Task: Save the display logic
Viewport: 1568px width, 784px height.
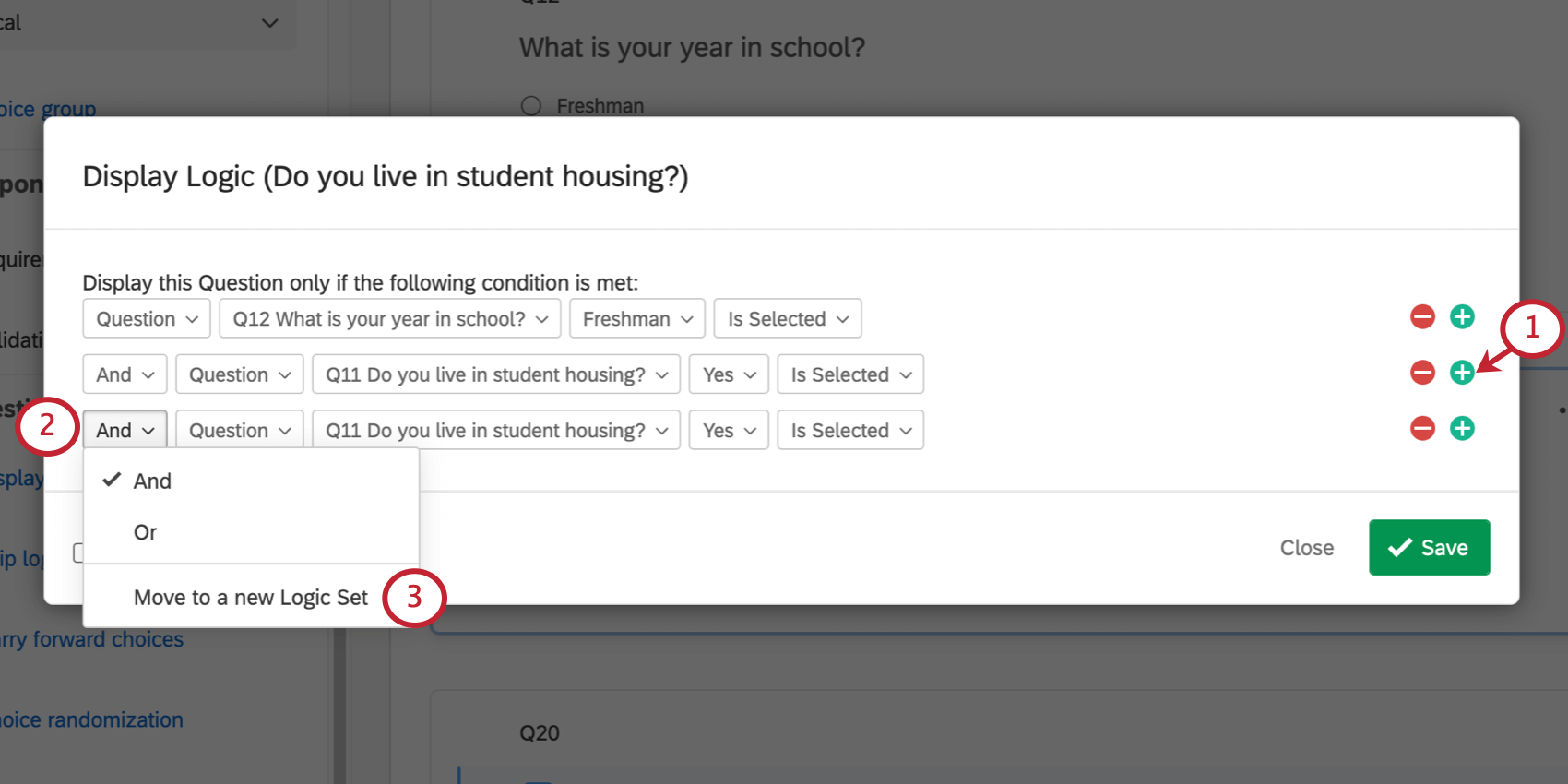Action: 1429,548
